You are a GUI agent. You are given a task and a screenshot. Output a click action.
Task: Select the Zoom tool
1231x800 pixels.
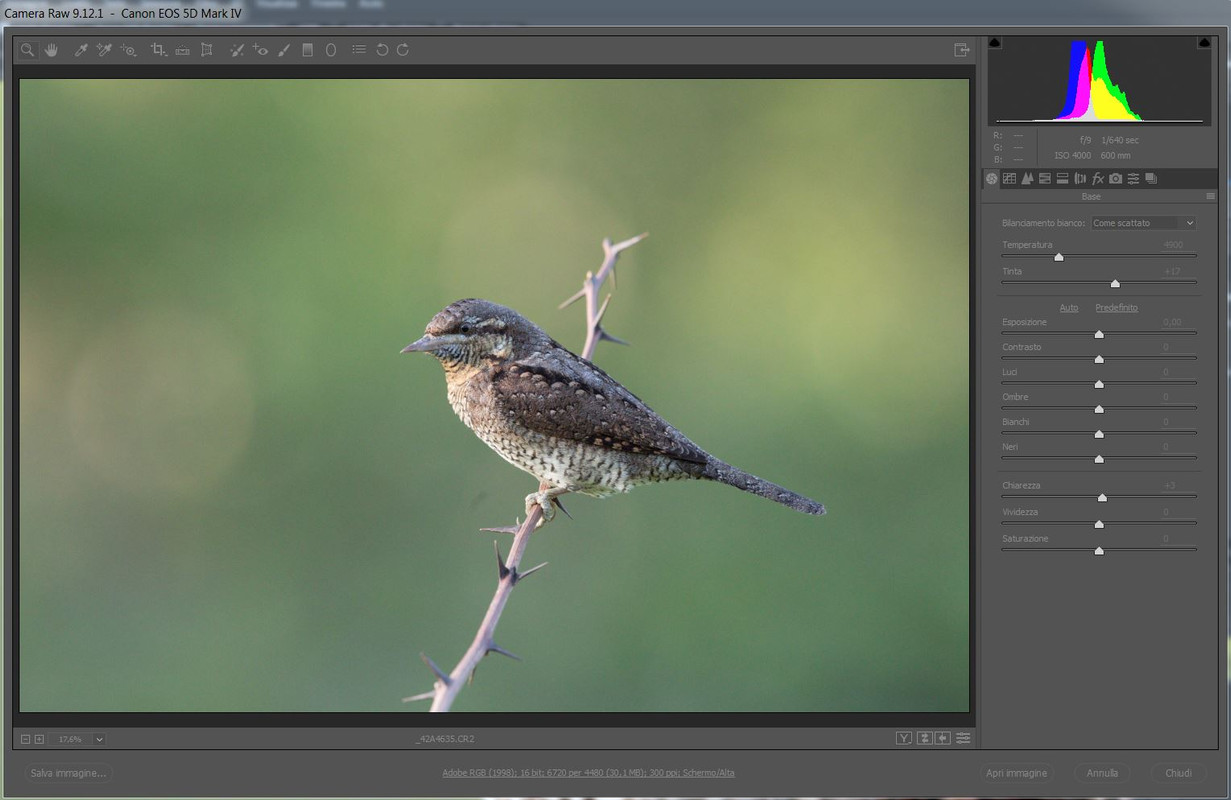28,50
